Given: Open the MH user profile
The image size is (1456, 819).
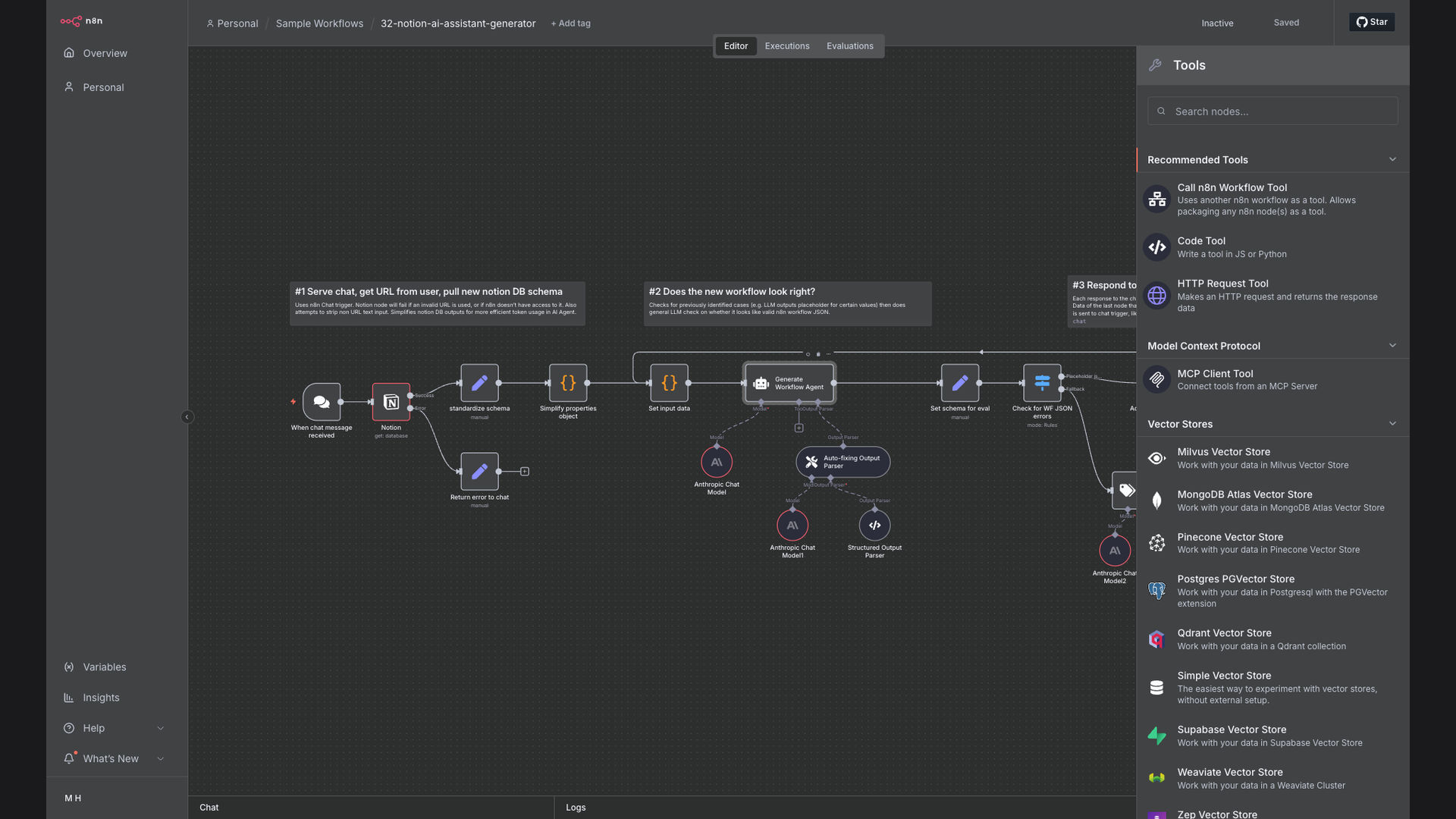Looking at the screenshot, I should coord(73,798).
